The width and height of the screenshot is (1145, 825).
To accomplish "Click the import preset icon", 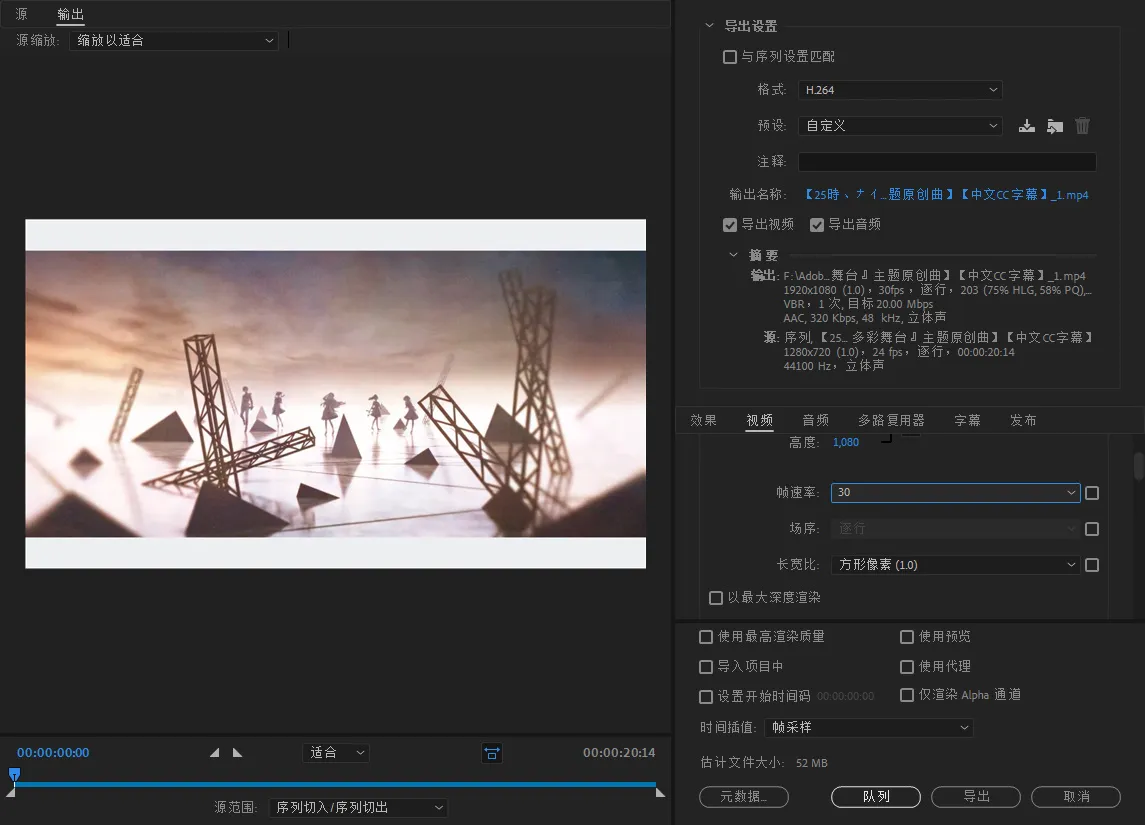I will click(1054, 126).
